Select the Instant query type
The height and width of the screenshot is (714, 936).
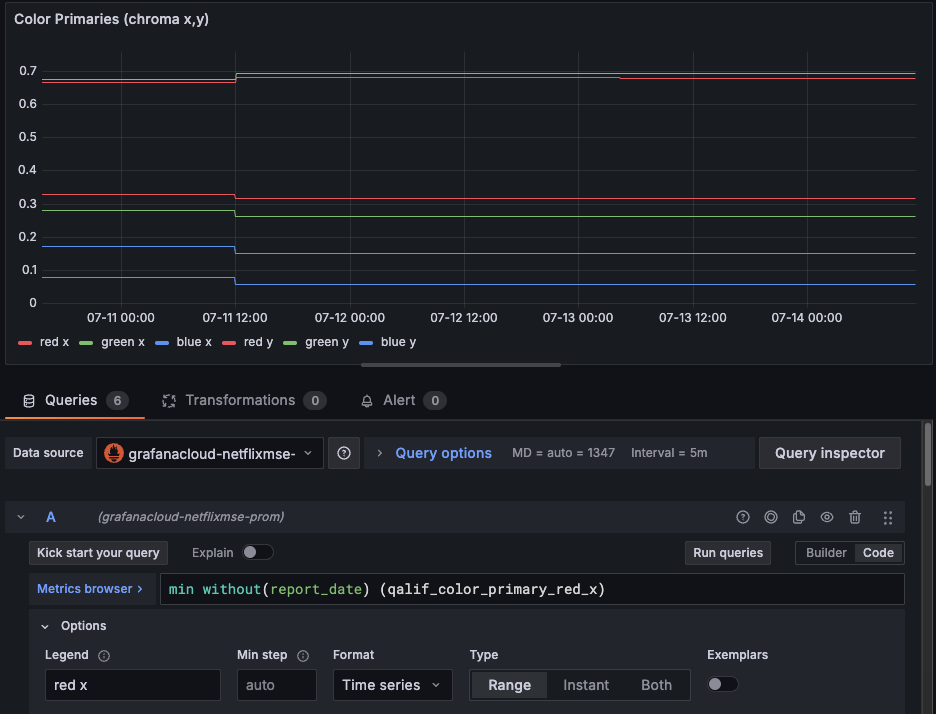click(x=586, y=685)
